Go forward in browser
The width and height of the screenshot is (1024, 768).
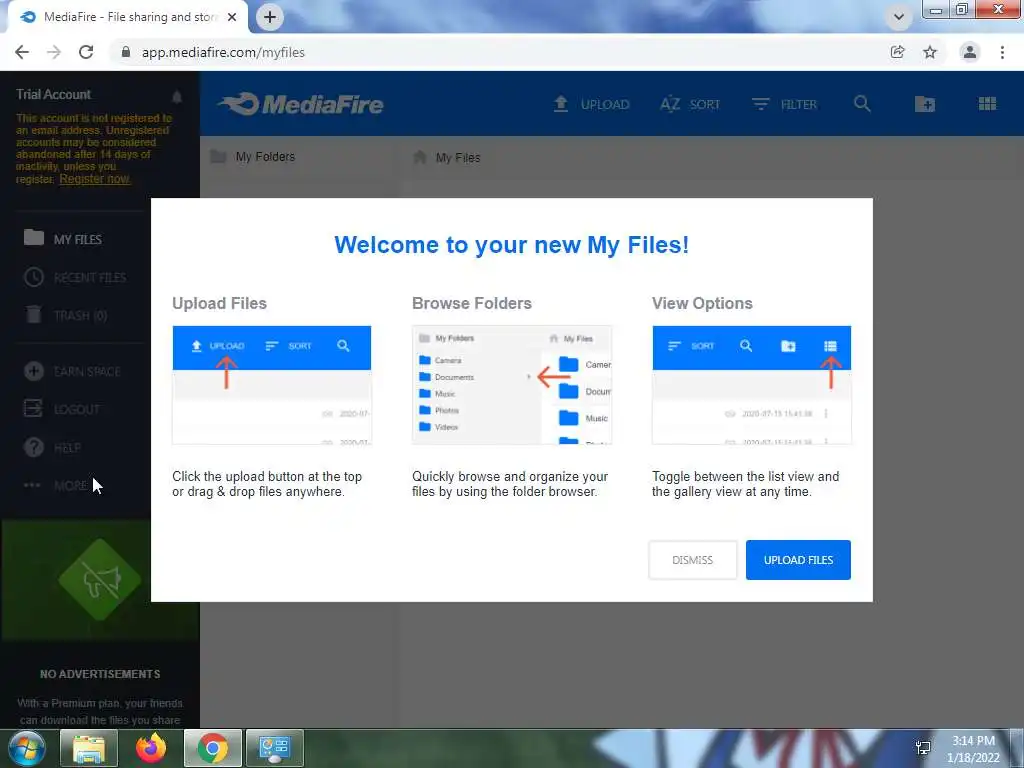(54, 52)
